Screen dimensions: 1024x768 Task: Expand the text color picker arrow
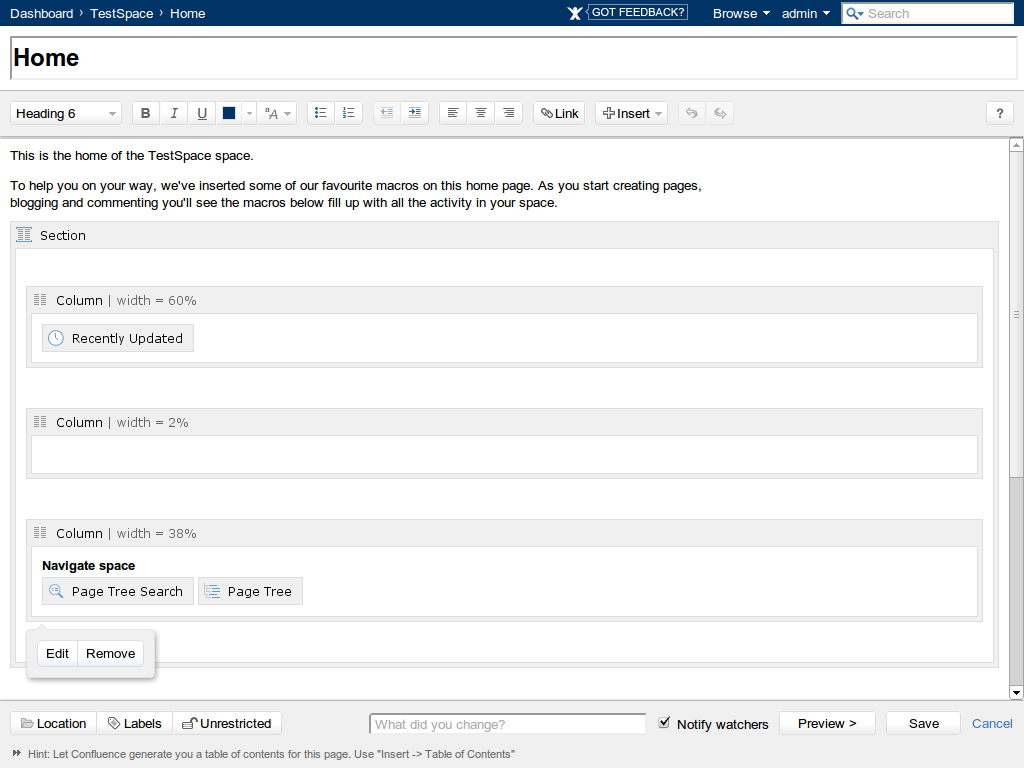[x=249, y=113]
